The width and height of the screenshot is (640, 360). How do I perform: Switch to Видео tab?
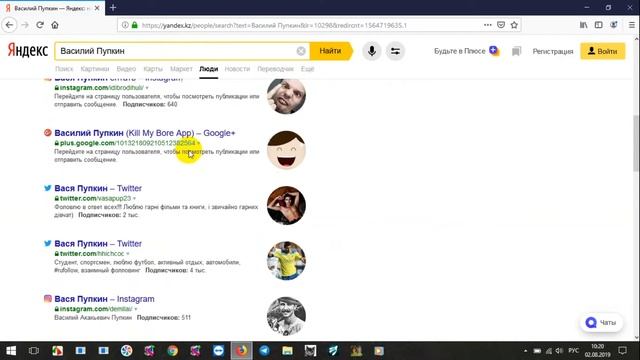[126, 69]
